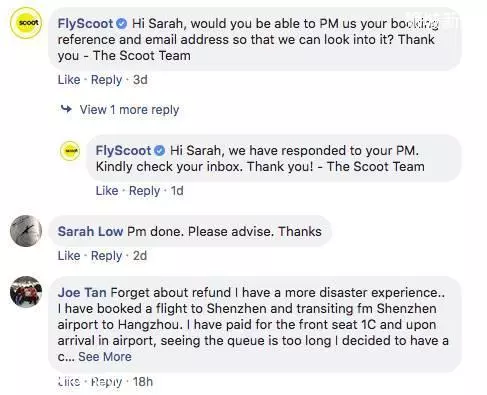Like Sarah Low's 'Pm done' comment
Screen dimensions: 487x395
coord(69,256)
